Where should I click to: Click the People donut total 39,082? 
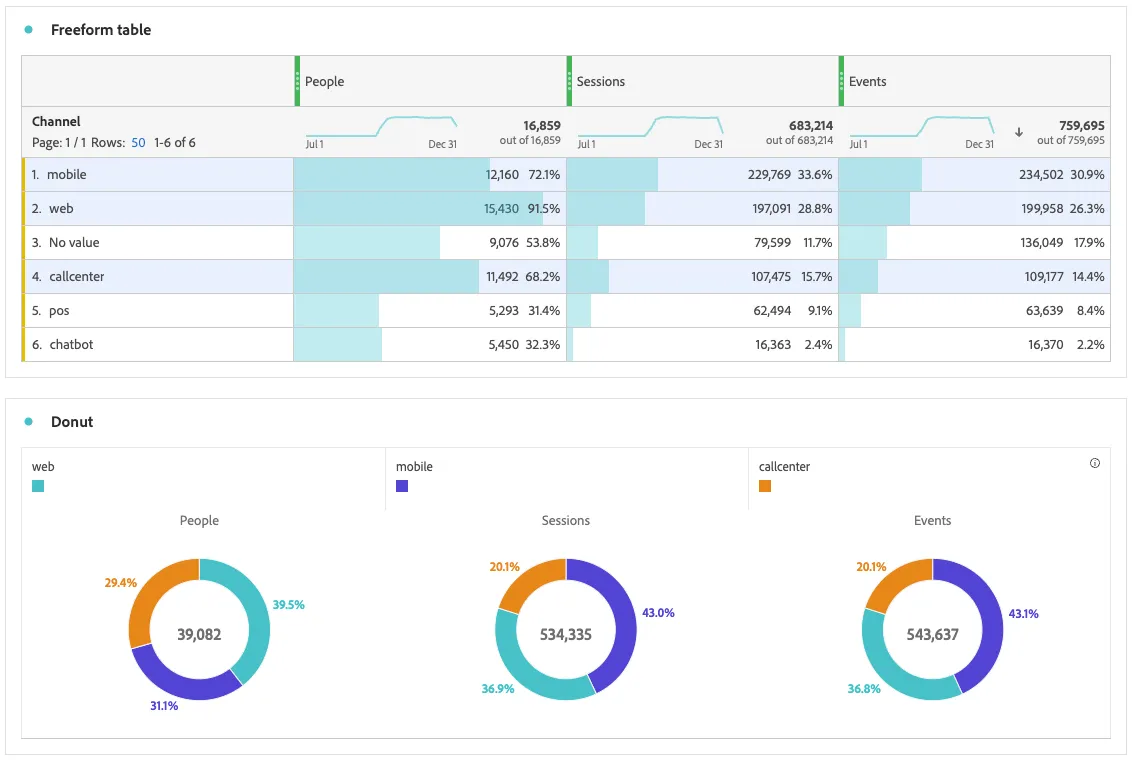[x=199, y=635]
